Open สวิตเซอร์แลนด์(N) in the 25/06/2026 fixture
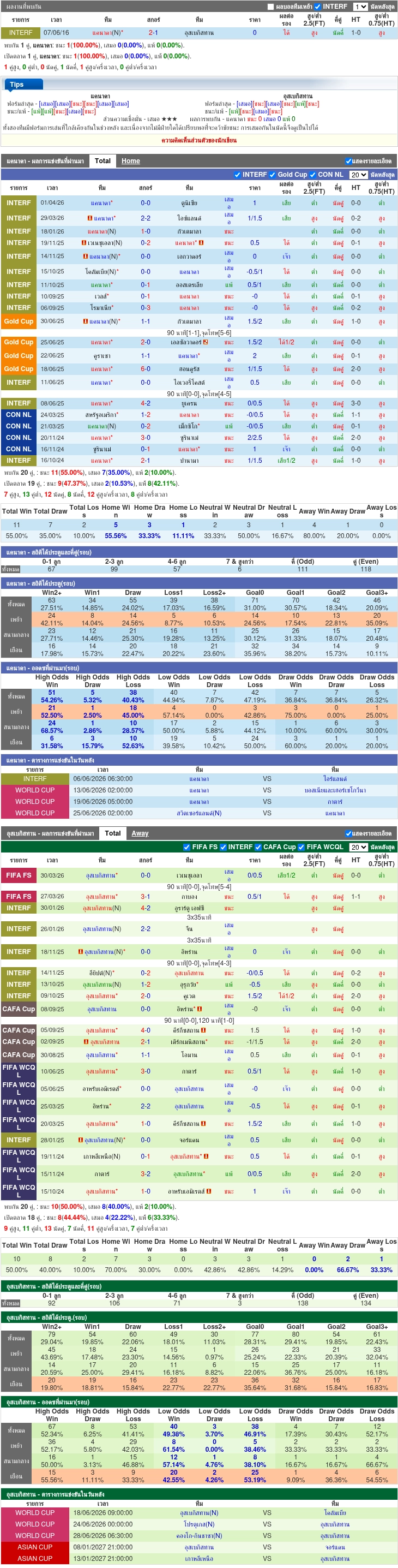This screenshot has width=398, height=1568. [x=200, y=813]
